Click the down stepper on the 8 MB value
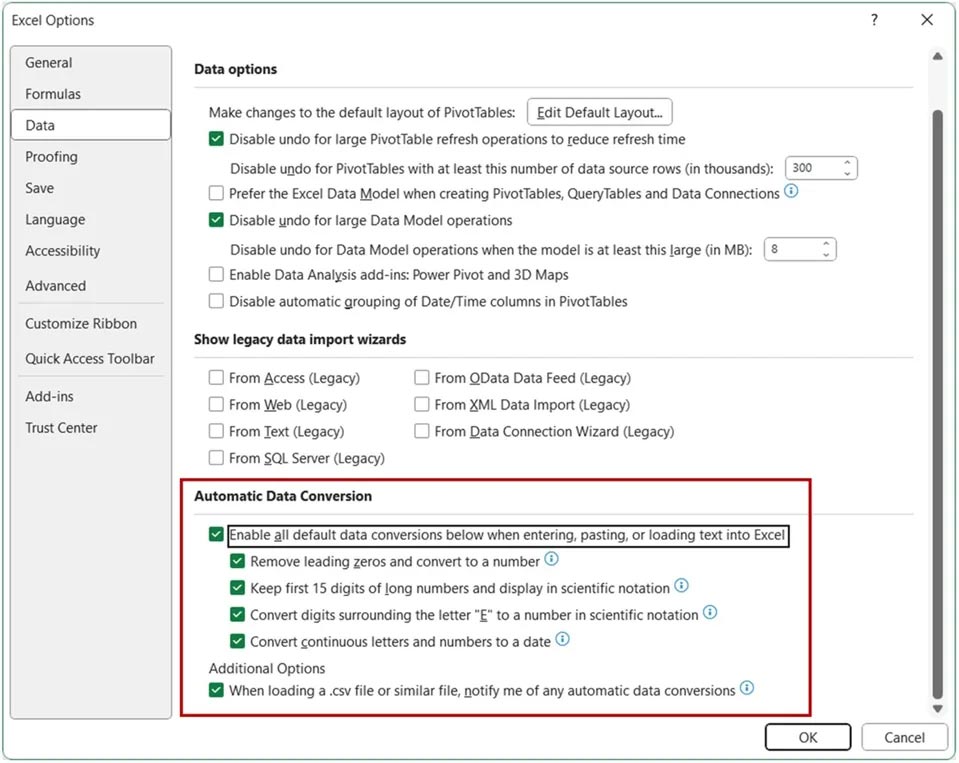Screen dimensions: 959x763 click(828, 254)
